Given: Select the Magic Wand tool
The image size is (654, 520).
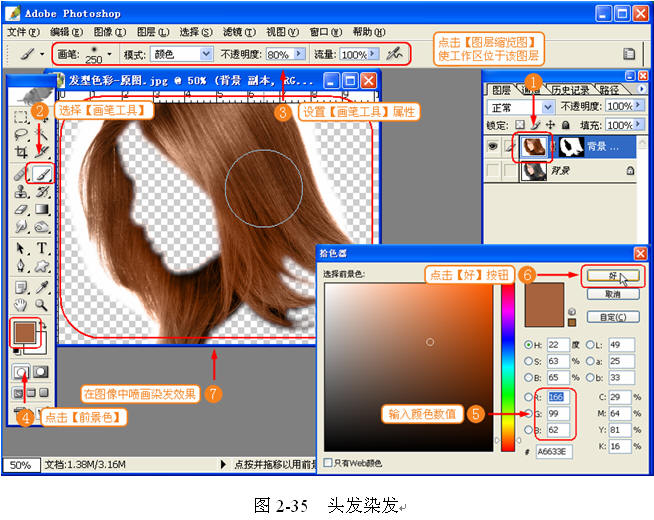Looking at the screenshot, I should point(42,134).
